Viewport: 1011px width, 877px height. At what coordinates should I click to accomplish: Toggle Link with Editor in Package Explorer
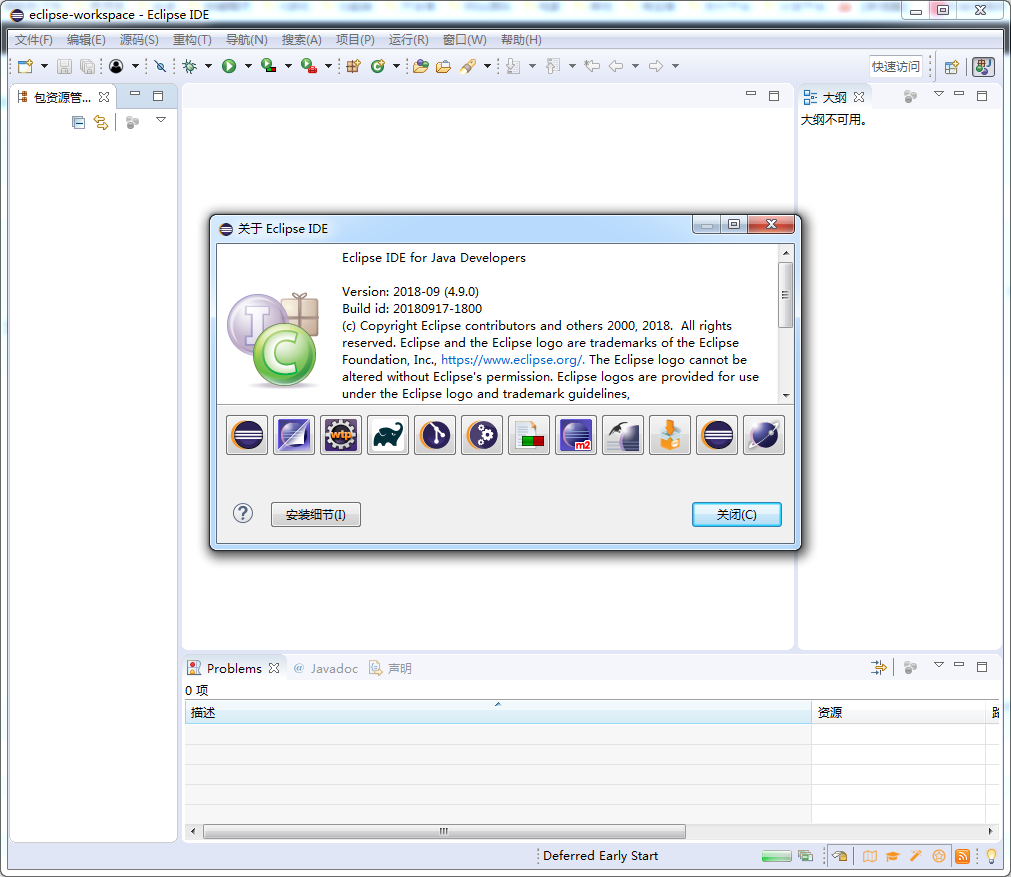pyautogui.click(x=101, y=122)
